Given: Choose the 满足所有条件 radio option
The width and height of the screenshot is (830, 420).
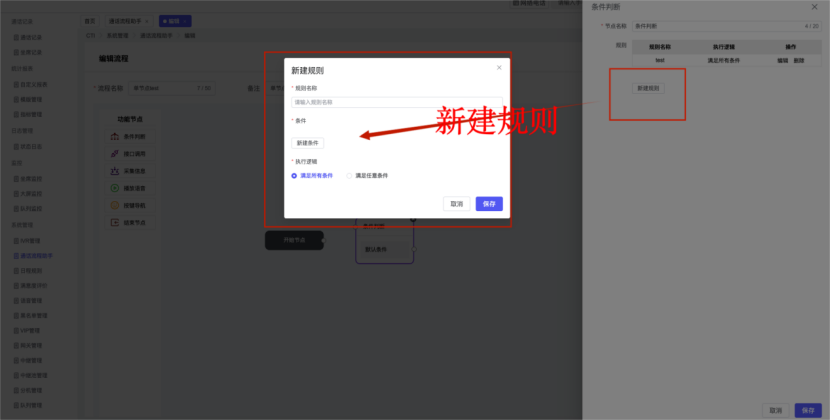Looking at the screenshot, I should [x=294, y=175].
